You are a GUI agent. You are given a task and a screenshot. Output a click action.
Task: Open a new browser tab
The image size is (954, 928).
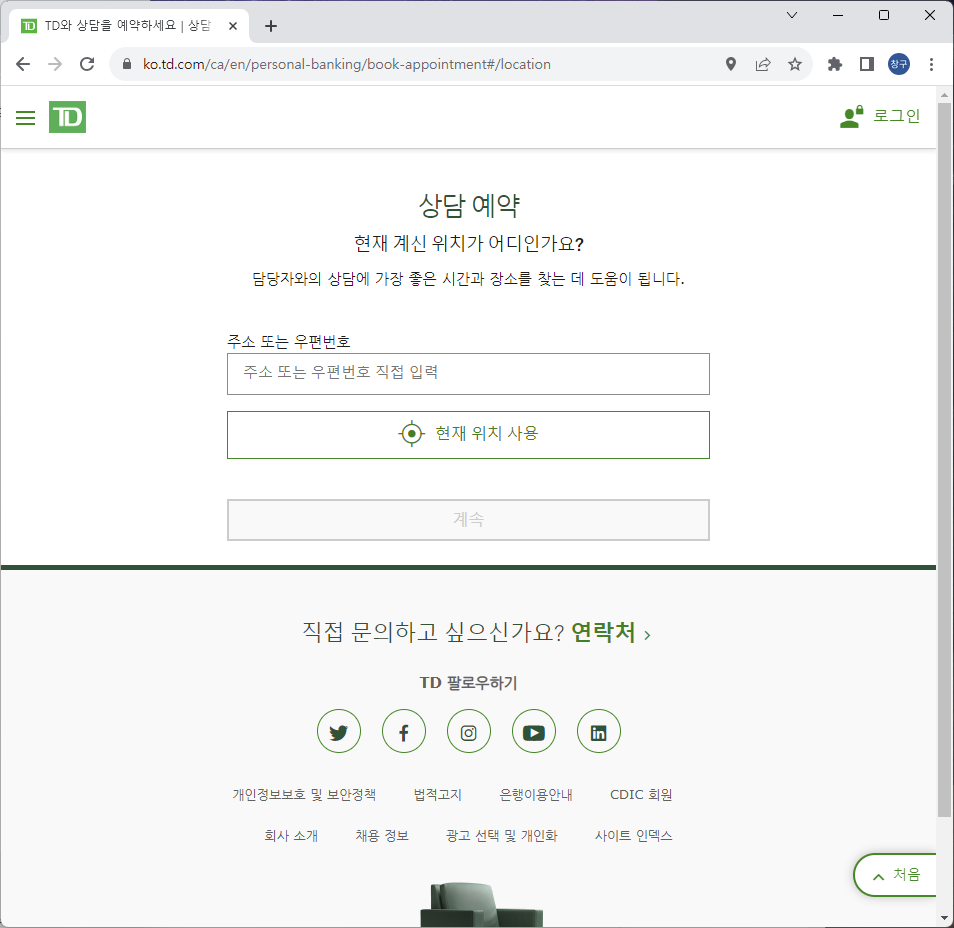271,26
